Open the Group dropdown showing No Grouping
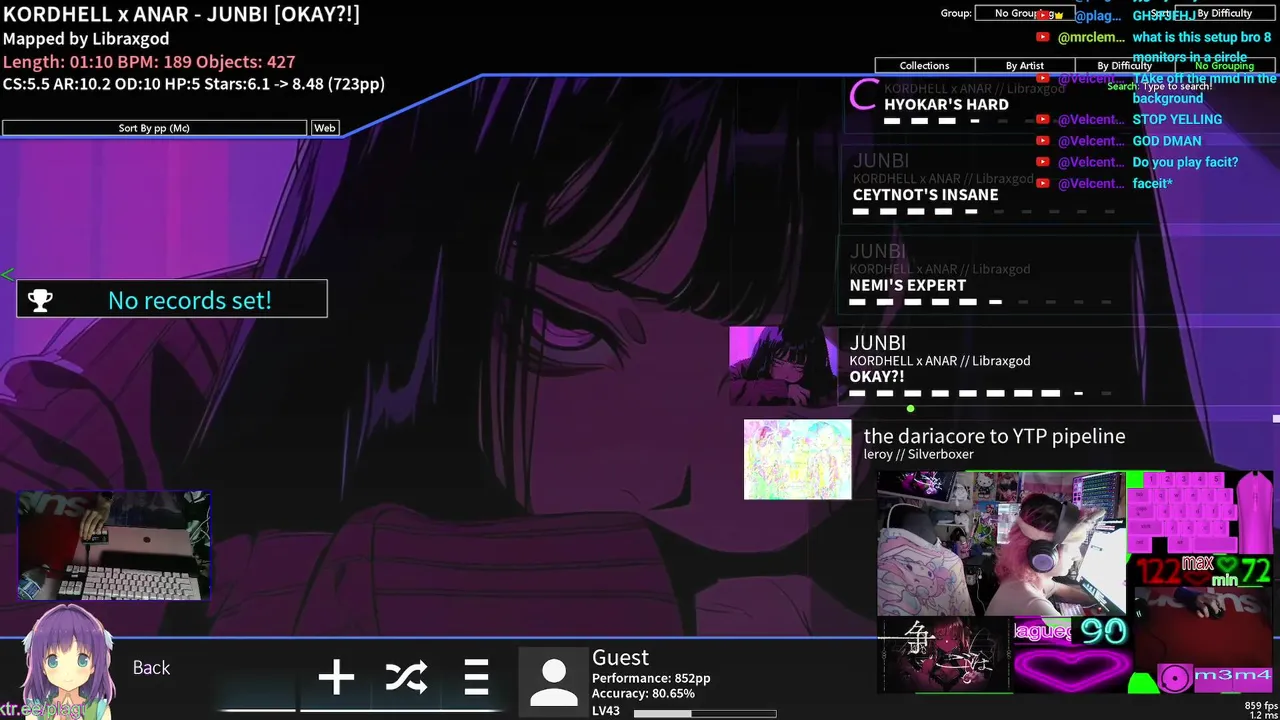The height and width of the screenshot is (720, 1280). coord(1025,13)
